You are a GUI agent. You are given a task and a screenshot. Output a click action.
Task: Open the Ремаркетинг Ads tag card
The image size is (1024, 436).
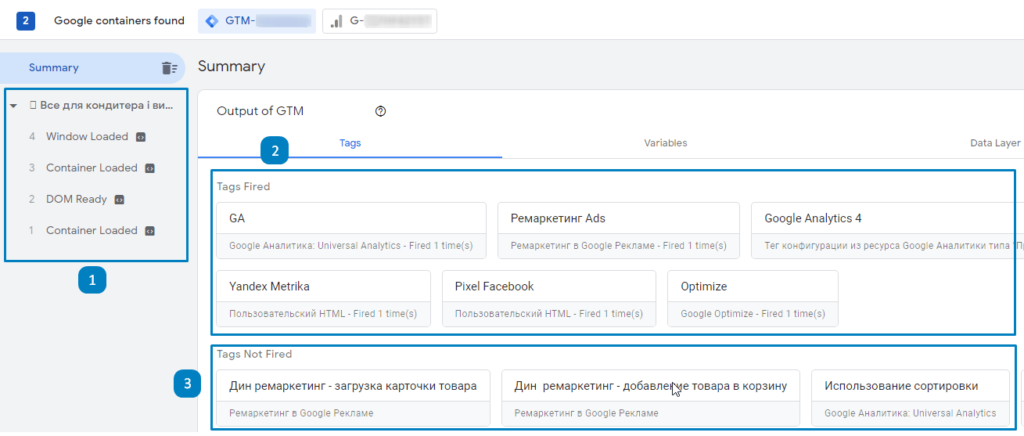pos(618,230)
